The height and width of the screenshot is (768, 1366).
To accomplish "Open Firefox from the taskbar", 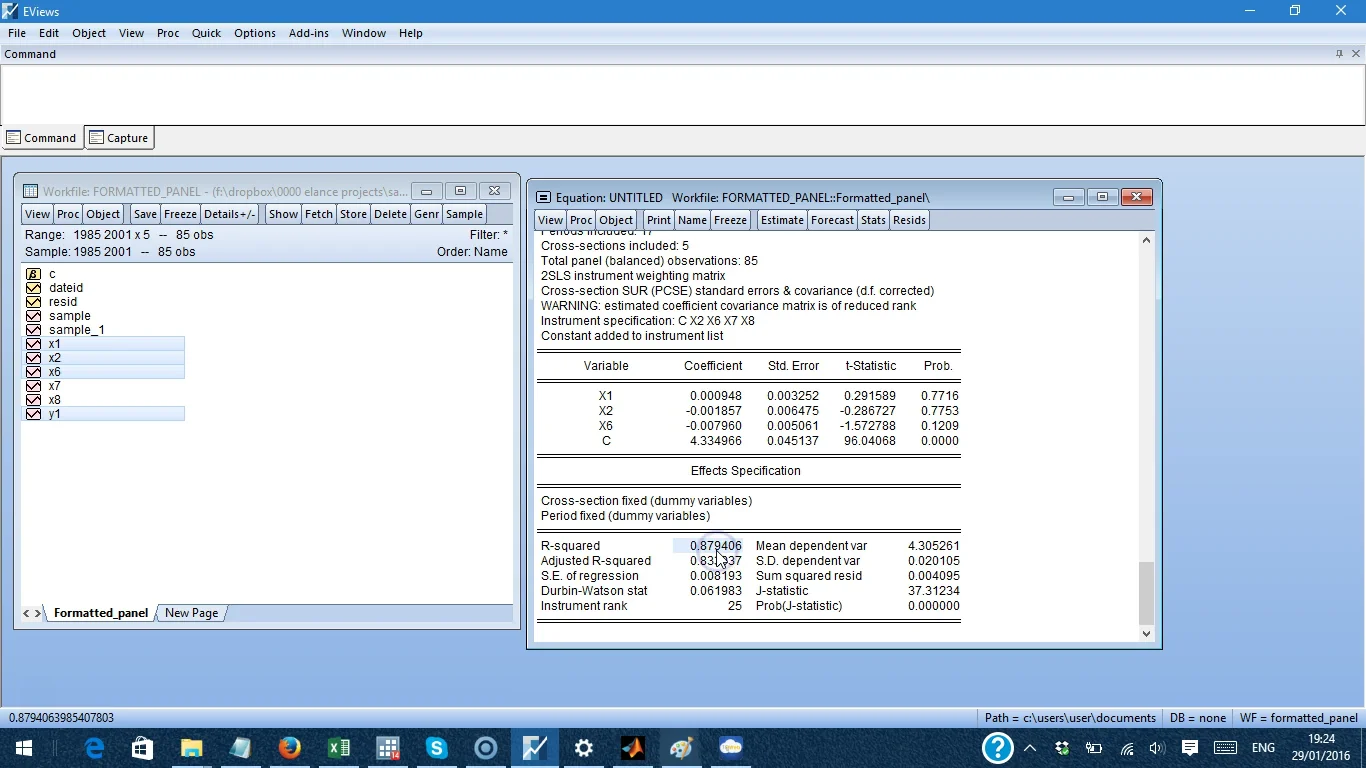I will pos(290,748).
